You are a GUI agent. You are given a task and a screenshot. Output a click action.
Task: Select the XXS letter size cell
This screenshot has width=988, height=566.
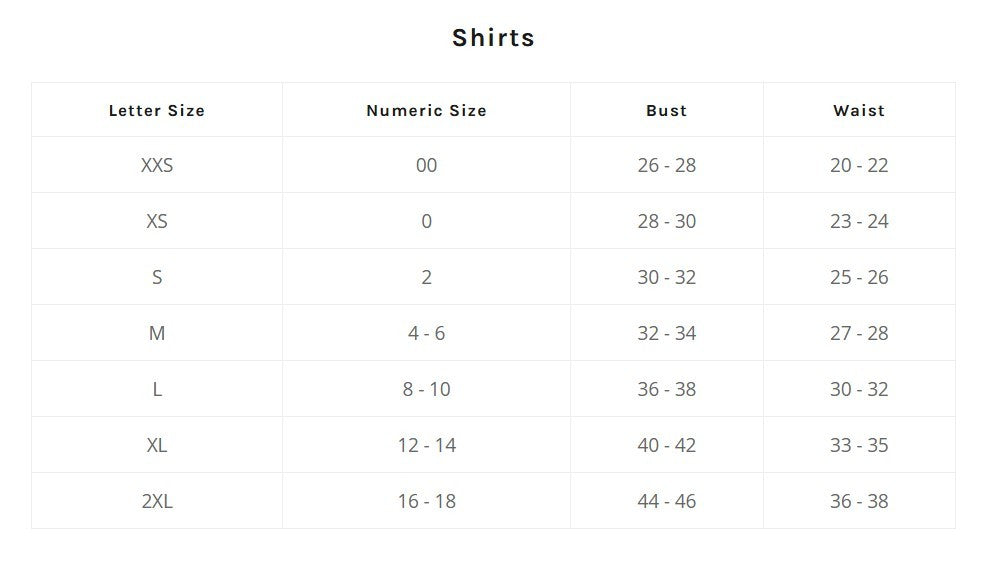(157, 165)
